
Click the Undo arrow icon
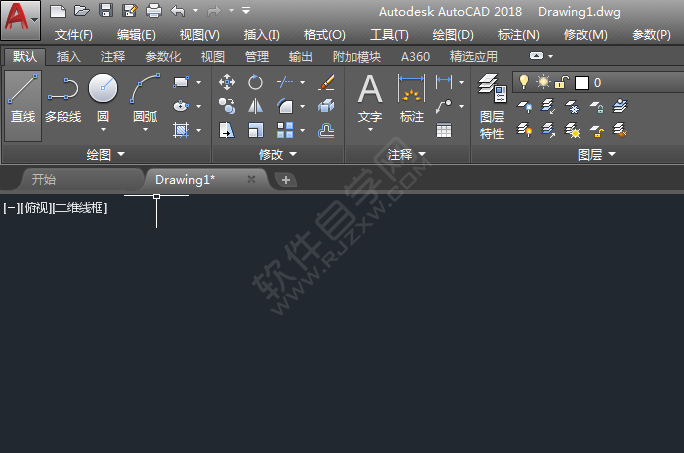pos(178,10)
